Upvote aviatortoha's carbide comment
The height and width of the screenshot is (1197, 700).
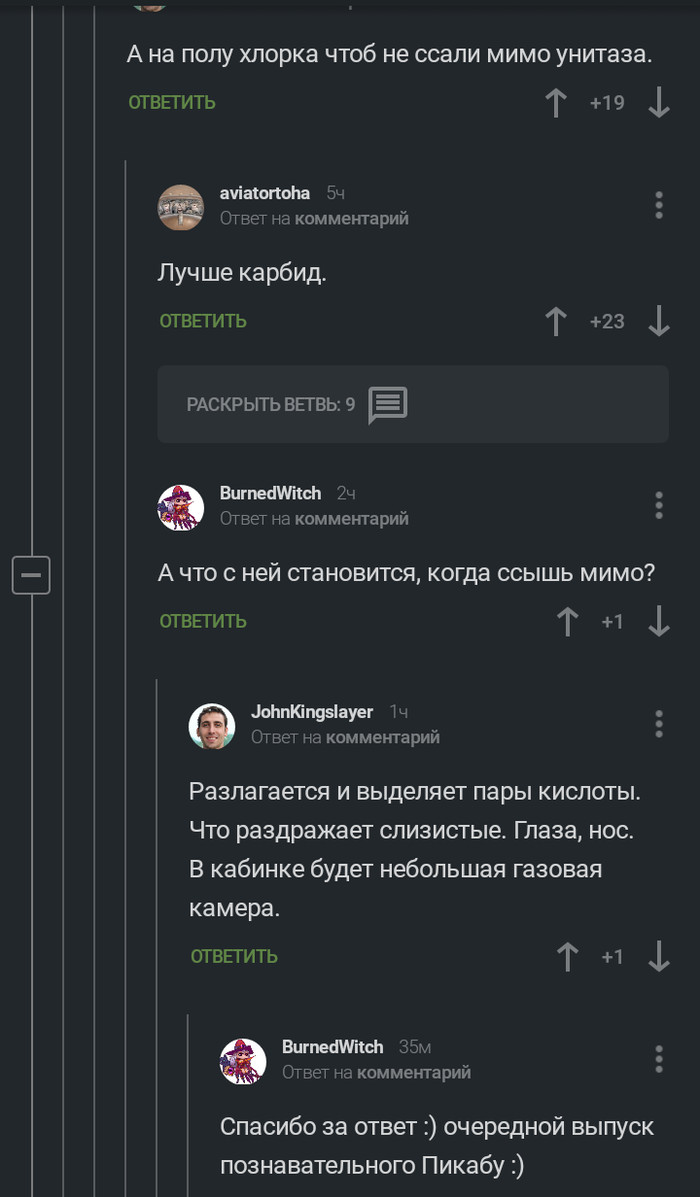click(x=556, y=321)
